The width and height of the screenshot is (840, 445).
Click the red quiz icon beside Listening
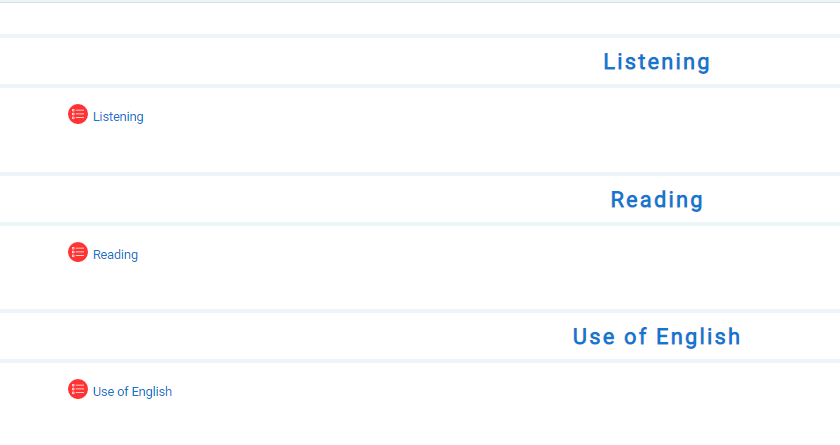coord(78,115)
